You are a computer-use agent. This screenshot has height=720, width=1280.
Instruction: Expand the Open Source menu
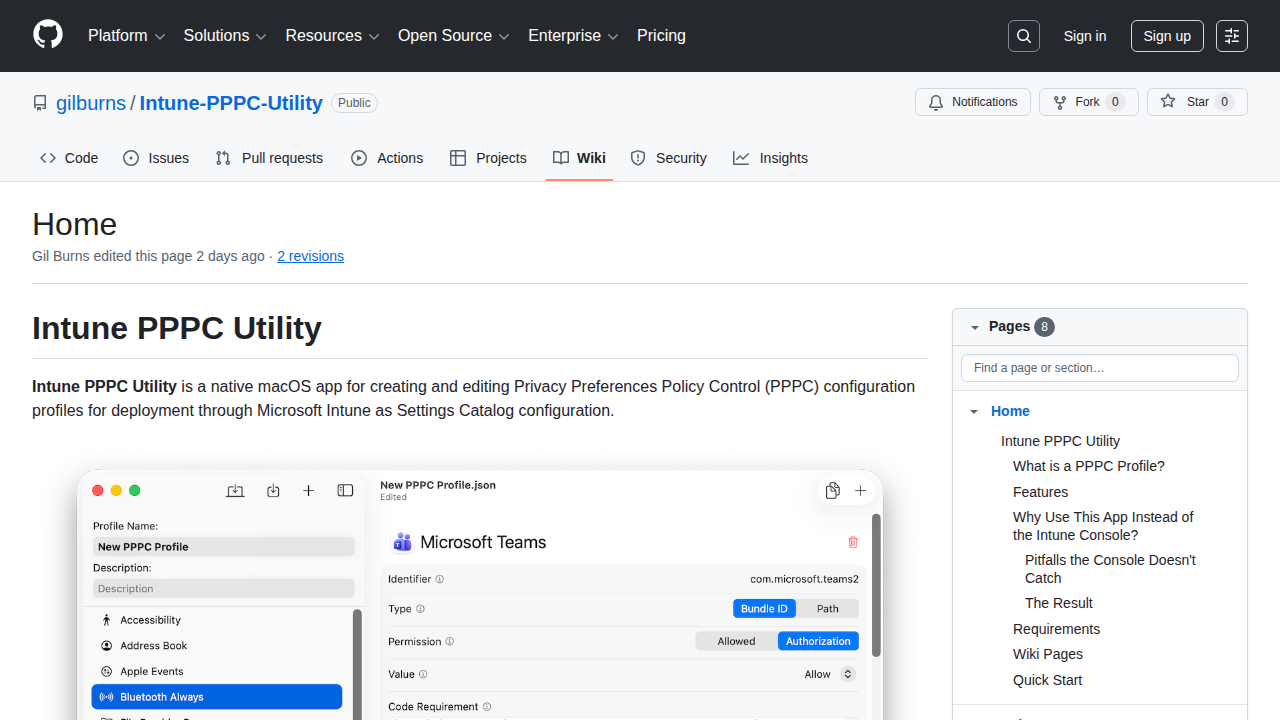453,36
